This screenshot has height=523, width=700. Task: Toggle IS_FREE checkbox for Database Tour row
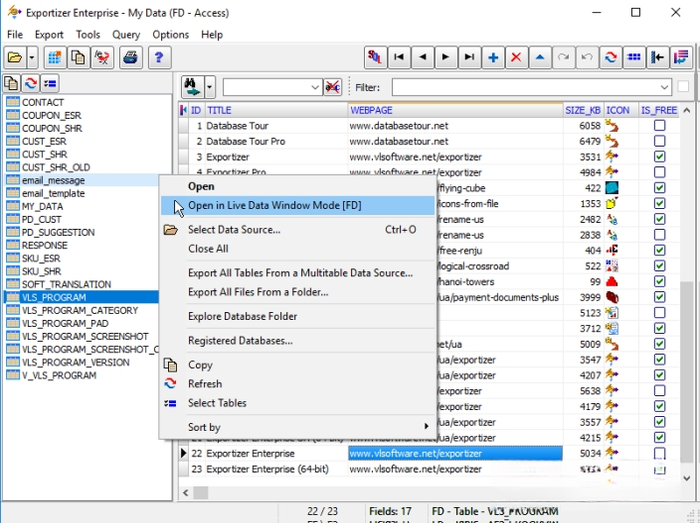pos(659,125)
